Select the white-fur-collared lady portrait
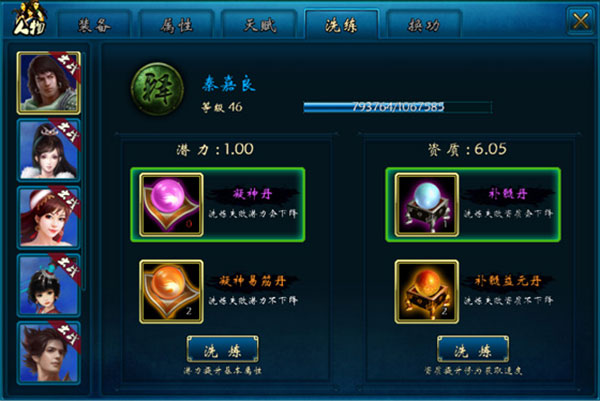Image resolution: width=600 pixels, height=401 pixels. click(49, 150)
